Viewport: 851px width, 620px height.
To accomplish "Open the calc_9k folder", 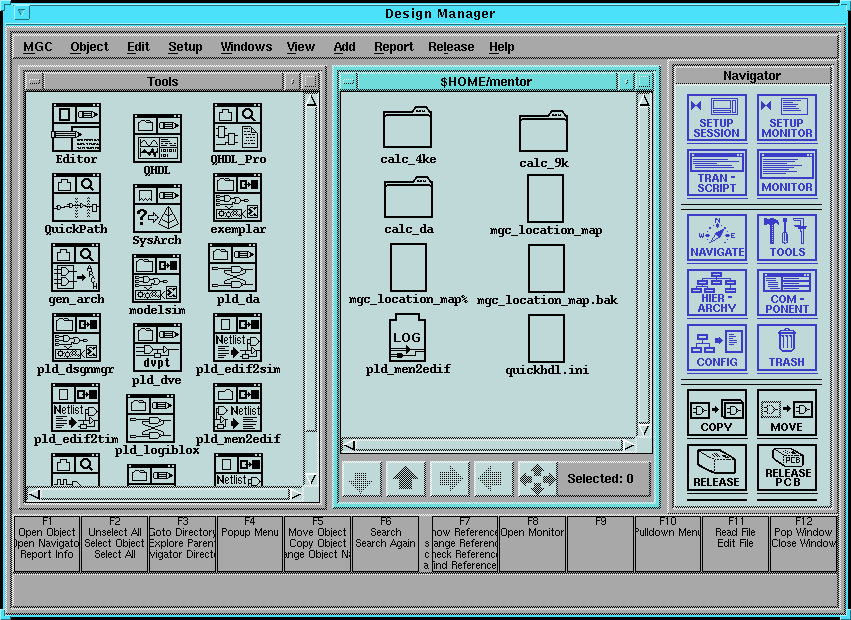I will click(x=543, y=132).
